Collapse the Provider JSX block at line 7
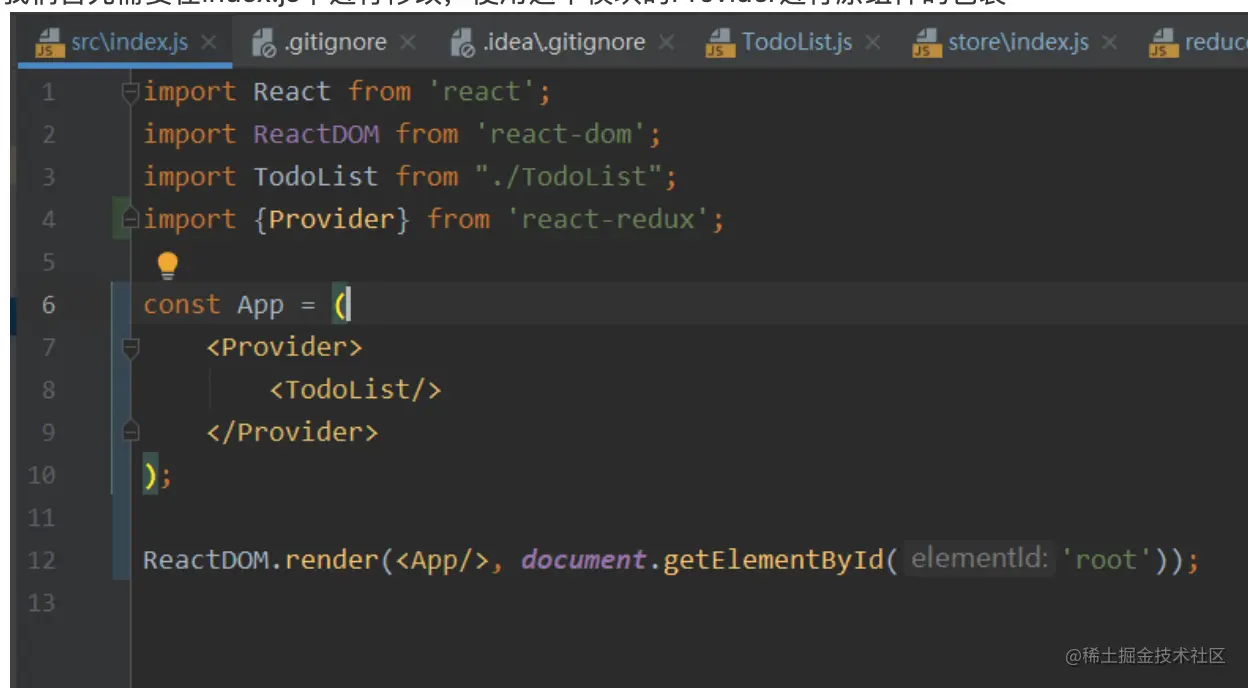1248x688 pixels. [x=130, y=348]
